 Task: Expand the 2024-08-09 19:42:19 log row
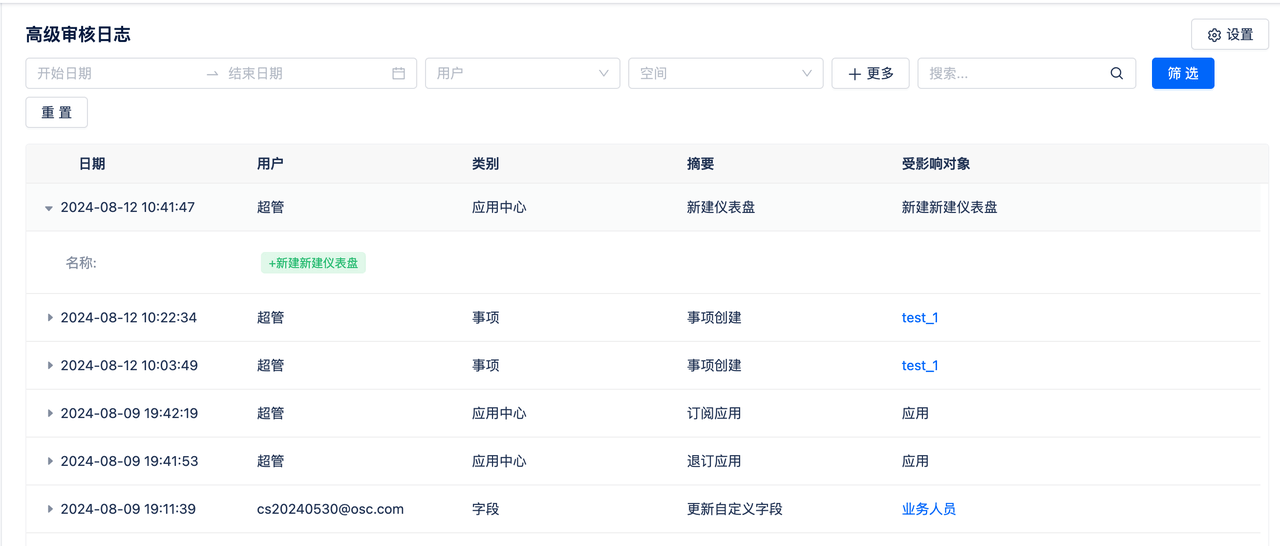coord(50,414)
